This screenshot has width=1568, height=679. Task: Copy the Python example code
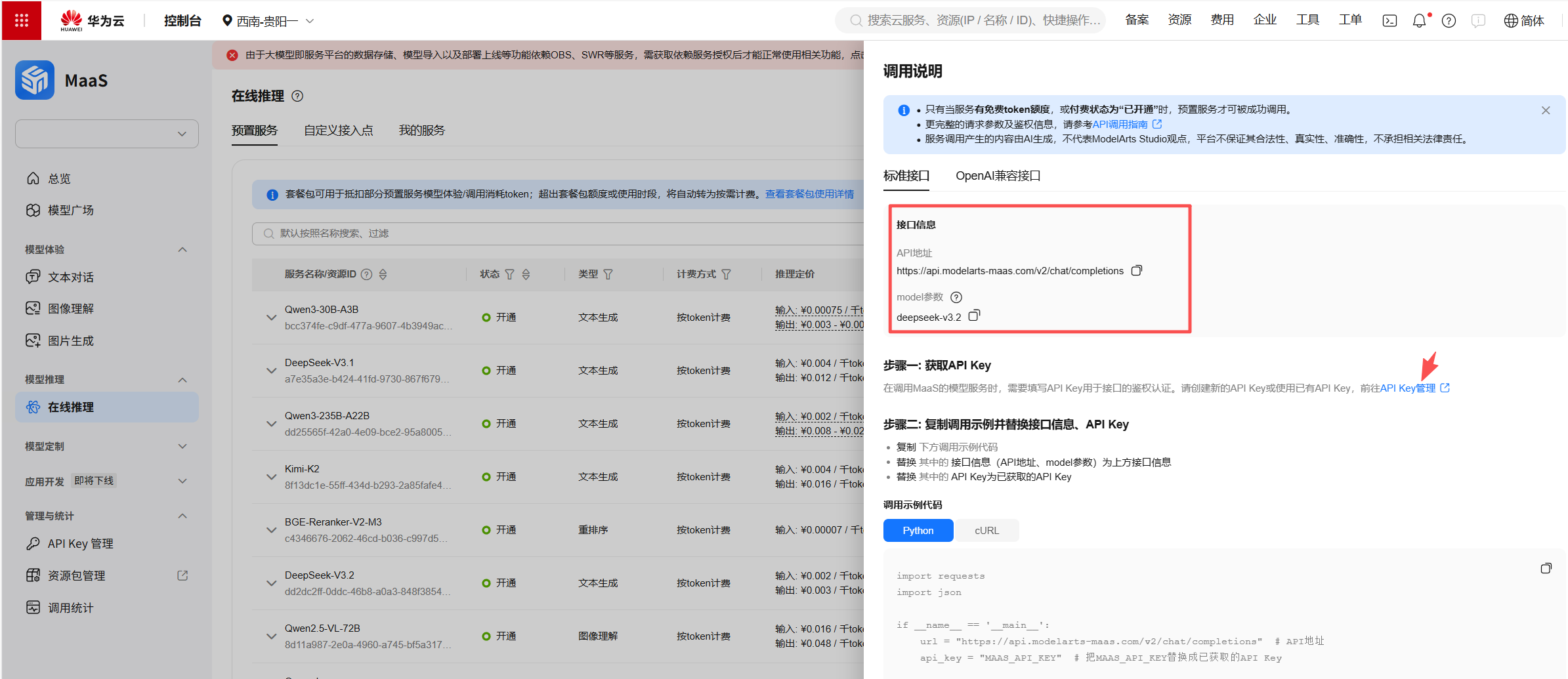[1546, 568]
